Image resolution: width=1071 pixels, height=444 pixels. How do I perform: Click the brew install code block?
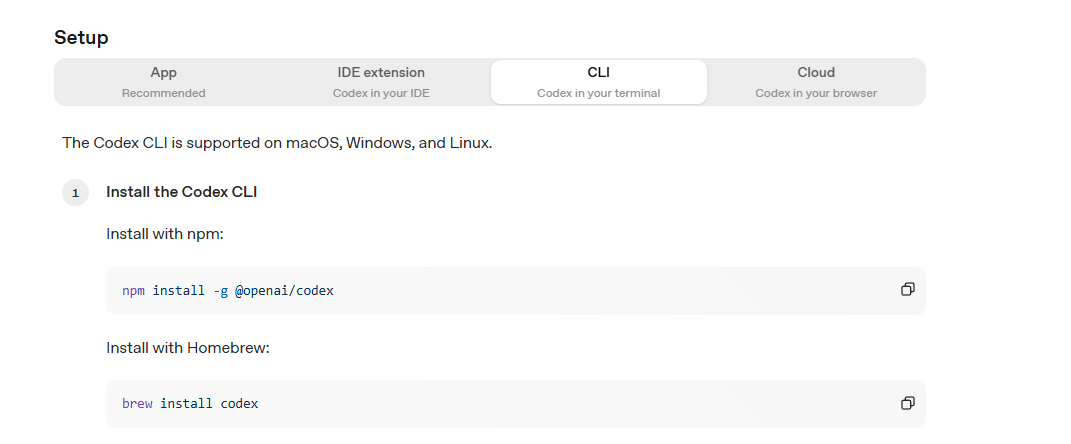(x=516, y=404)
